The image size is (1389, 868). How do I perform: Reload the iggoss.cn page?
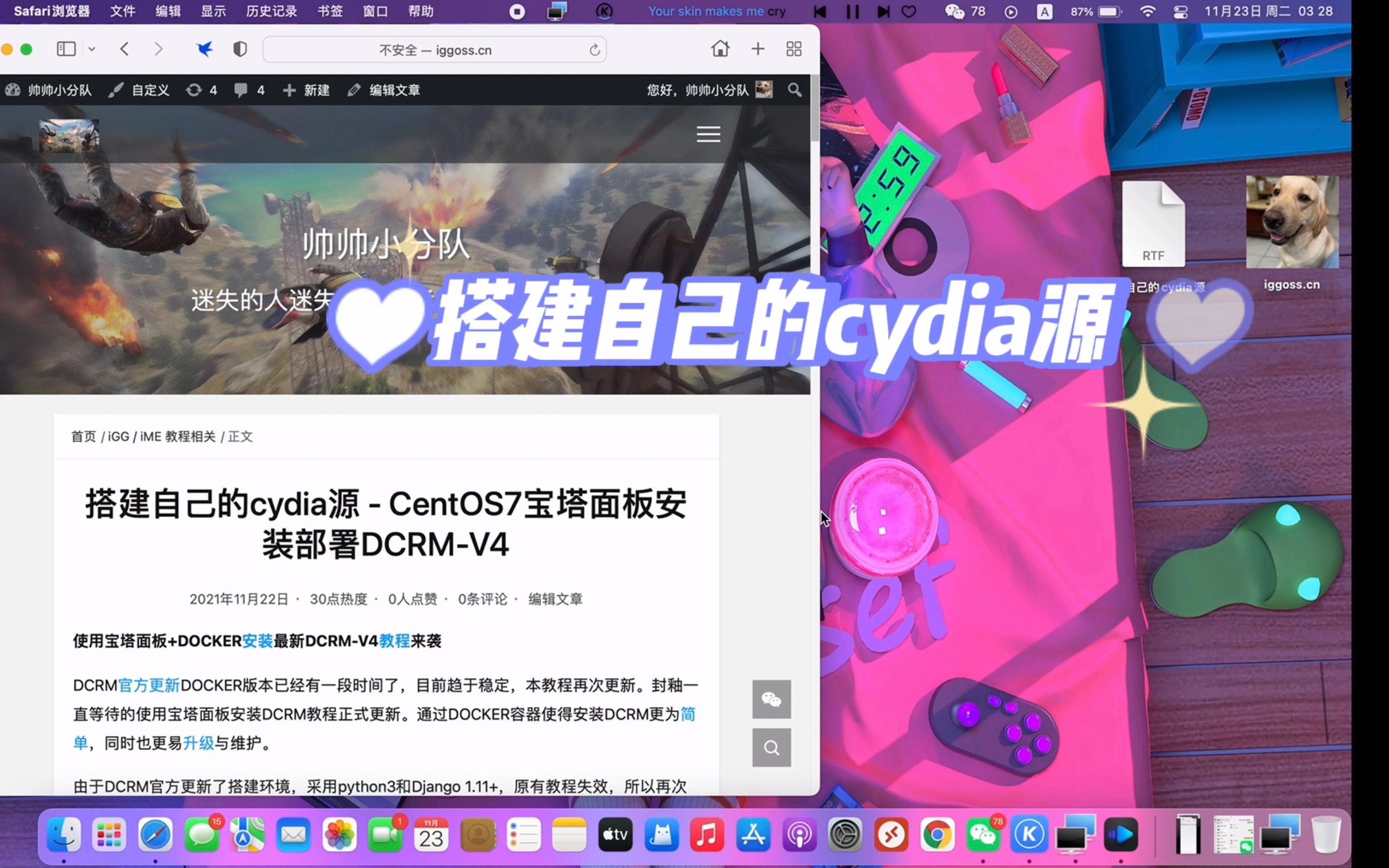coord(595,50)
